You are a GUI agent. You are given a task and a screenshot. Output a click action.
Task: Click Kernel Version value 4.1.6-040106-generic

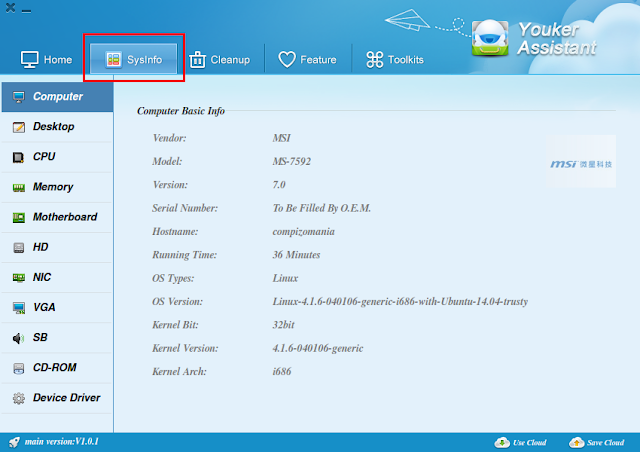pos(318,348)
